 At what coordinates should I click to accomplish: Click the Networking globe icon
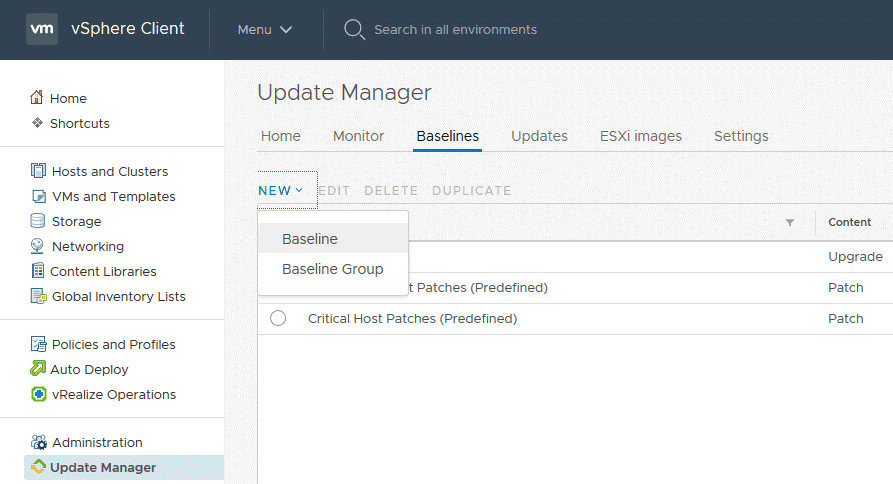click(x=38, y=246)
